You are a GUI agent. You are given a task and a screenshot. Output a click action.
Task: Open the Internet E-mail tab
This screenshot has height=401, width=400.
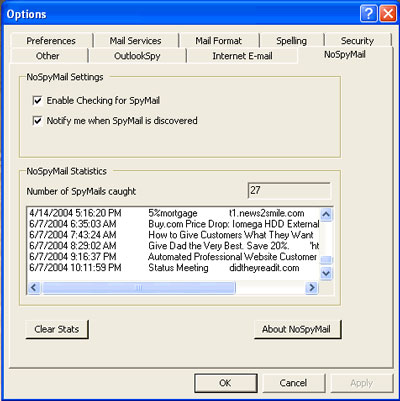pyautogui.click(x=242, y=56)
